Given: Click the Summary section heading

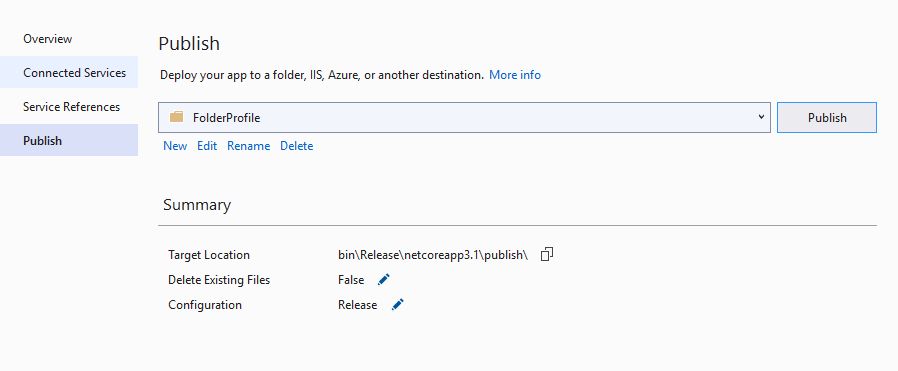Looking at the screenshot, I should 197,205.
